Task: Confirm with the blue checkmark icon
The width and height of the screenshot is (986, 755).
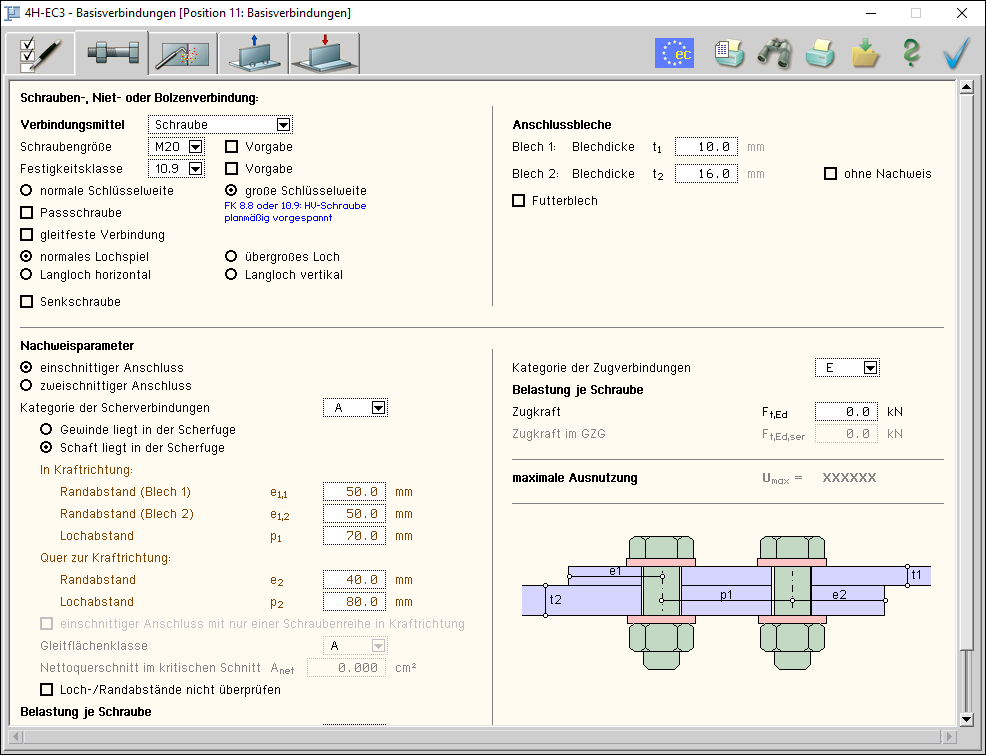Action: [957, 53]
